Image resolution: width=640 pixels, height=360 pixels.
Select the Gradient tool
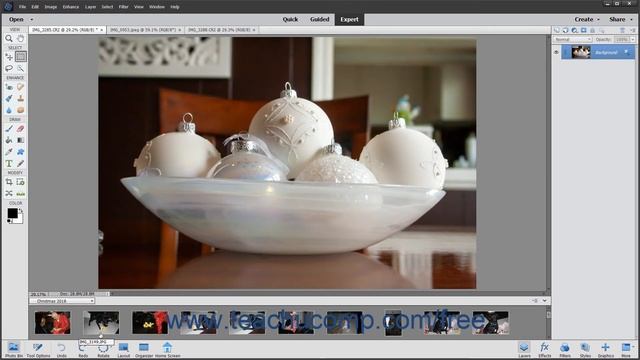tap(20, 140)
